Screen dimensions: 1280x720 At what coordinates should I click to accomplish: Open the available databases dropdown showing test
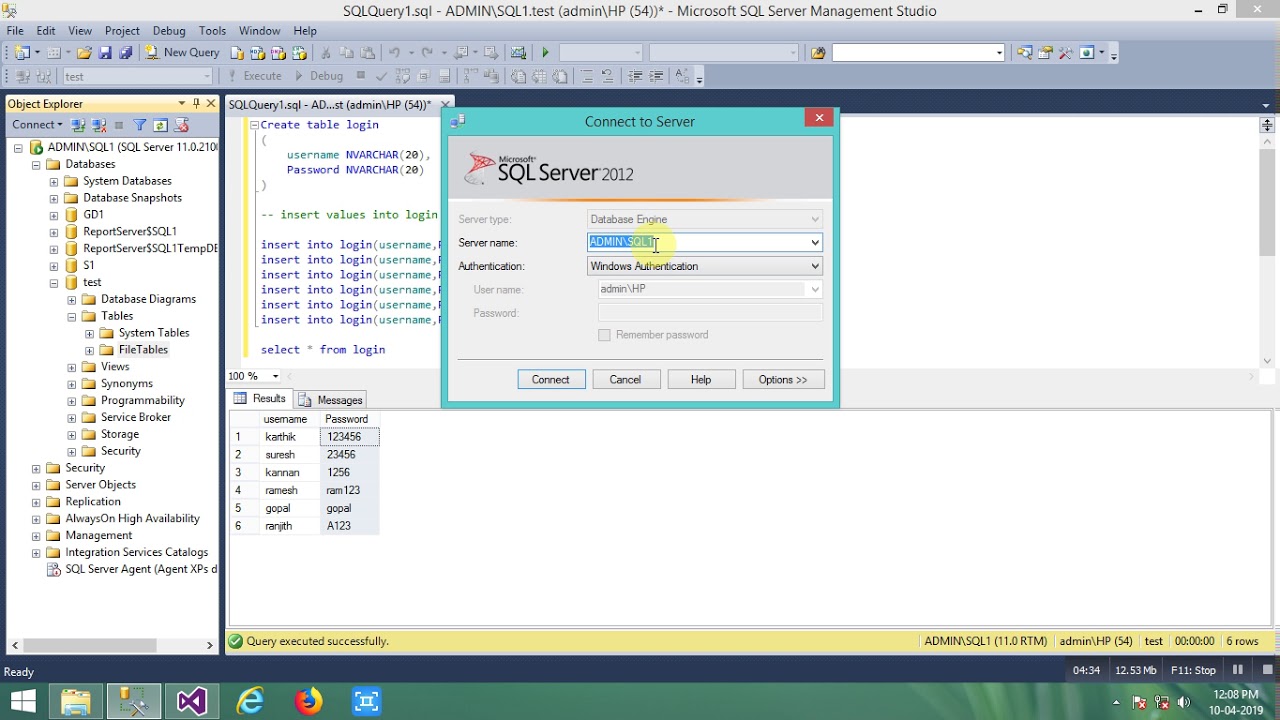(206, 76)
